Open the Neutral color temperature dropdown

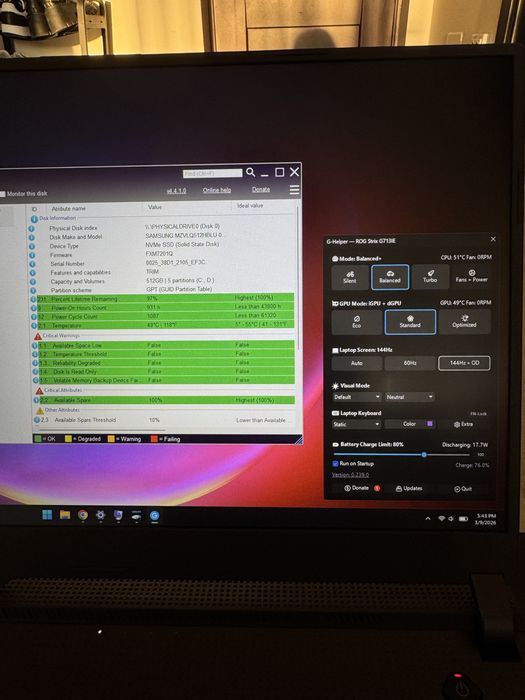[410, 397]
